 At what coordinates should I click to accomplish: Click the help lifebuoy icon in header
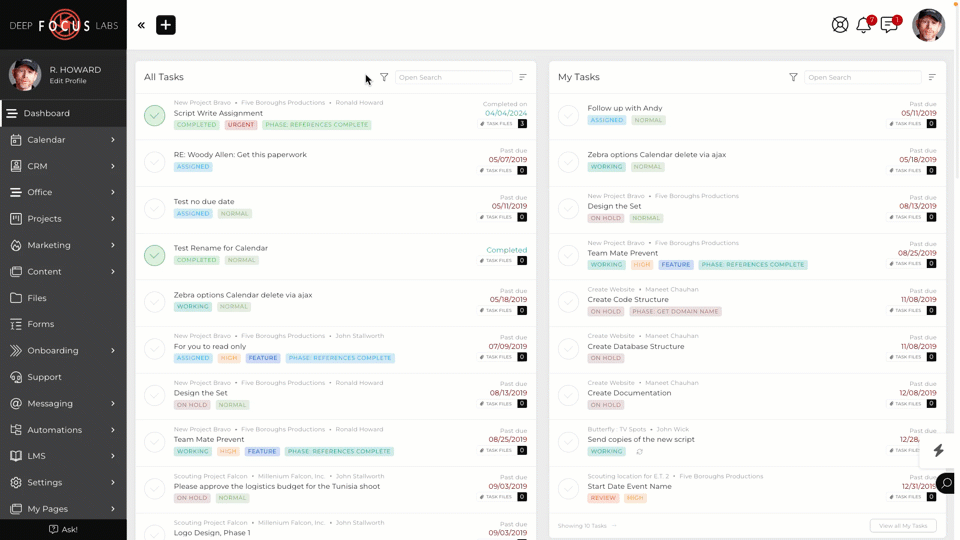pyautogui.click(x=840, y=25)
